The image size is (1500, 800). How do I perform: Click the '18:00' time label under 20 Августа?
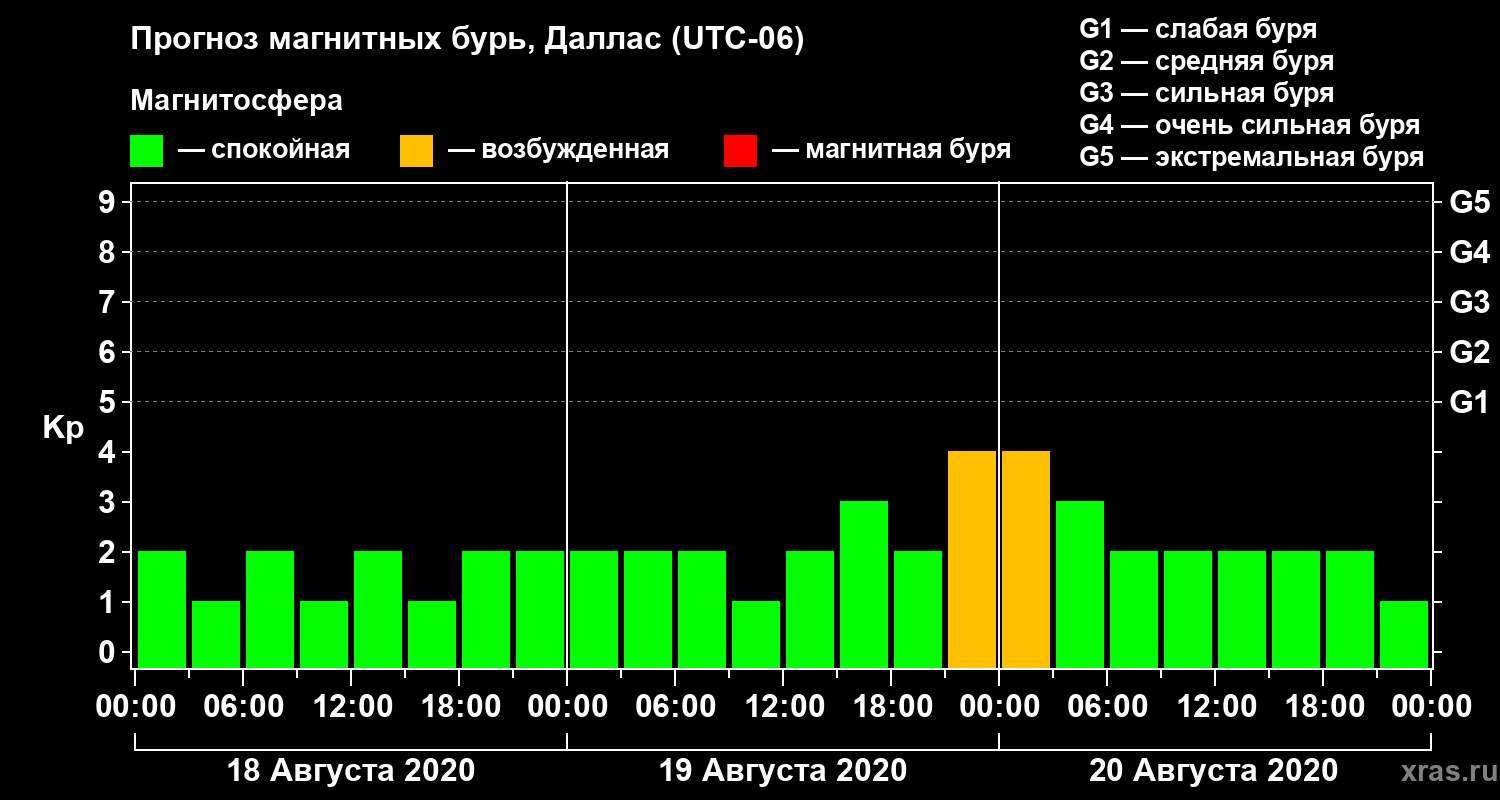click(1323, 707)
